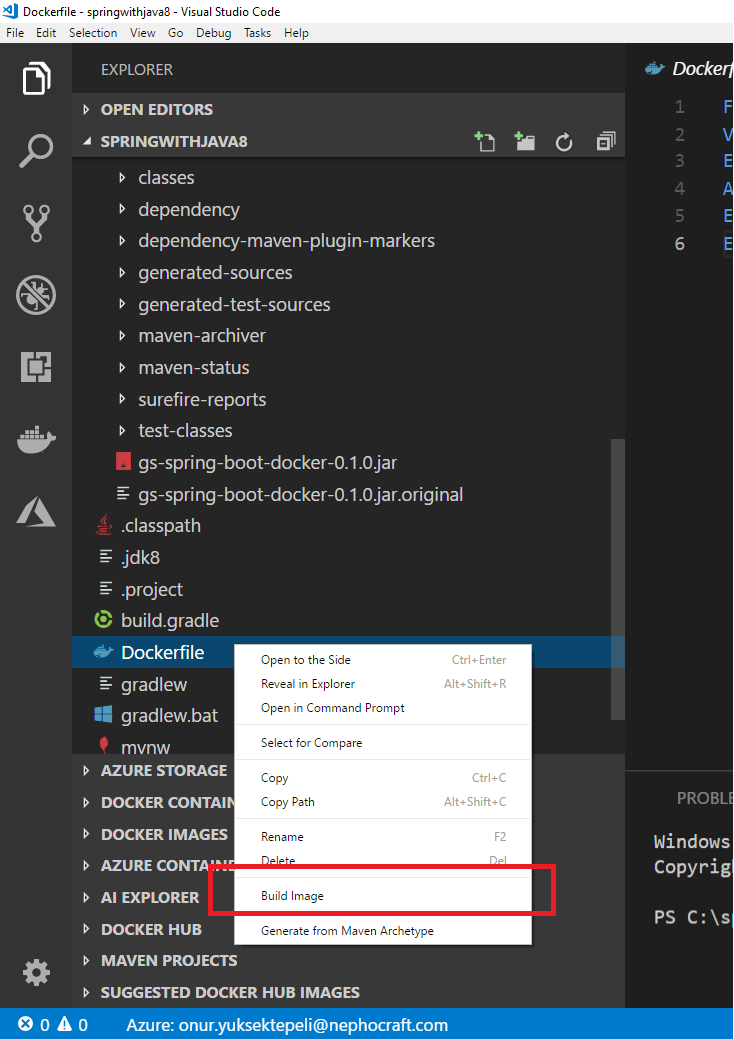This screenshot has height=1039, width=734.
Task: Expand the OPEN EDITORS section
Action: 348,109
